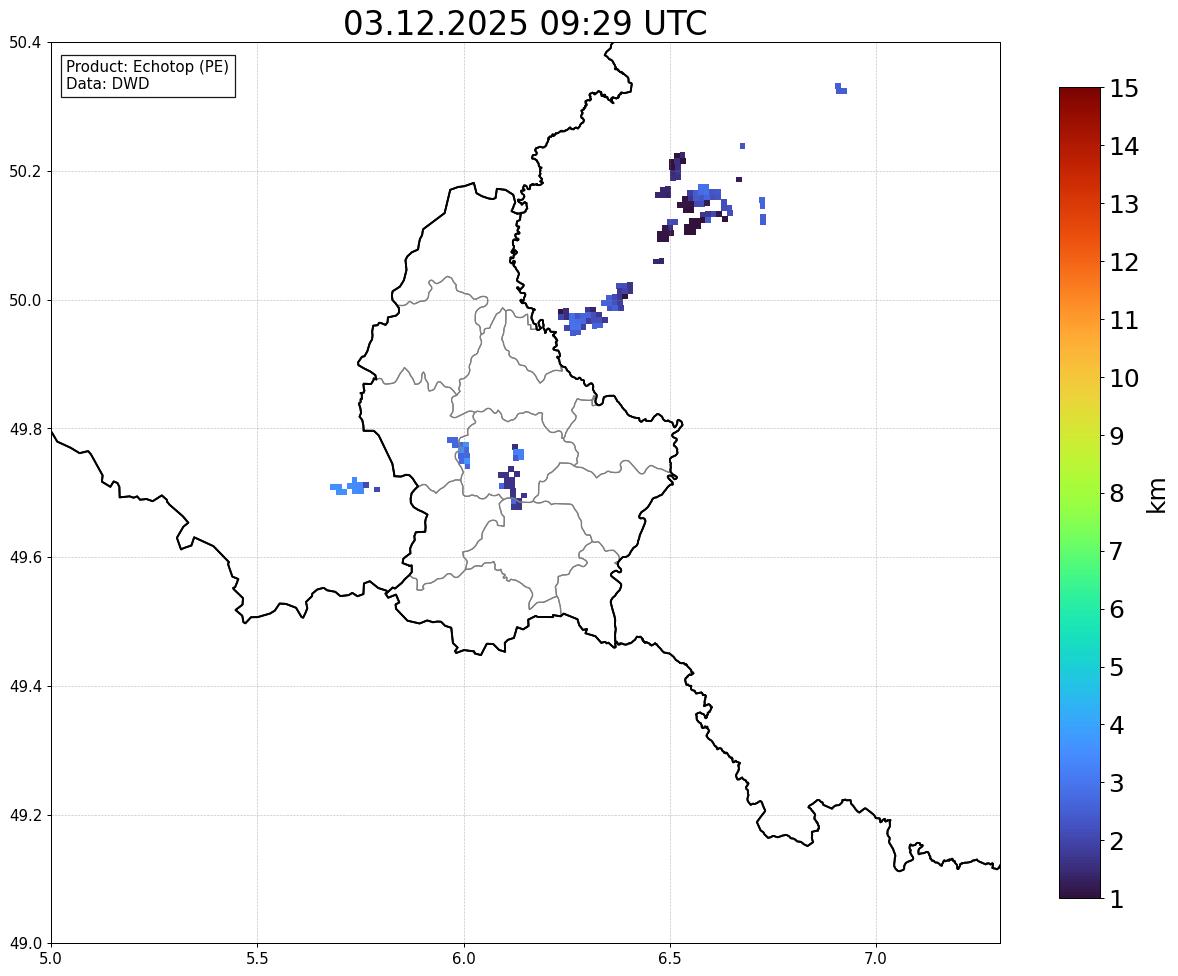Click the dark red top of colorbar
Image resolution: width=1178 pixels, height=976 pixels.
(1080, 93)
